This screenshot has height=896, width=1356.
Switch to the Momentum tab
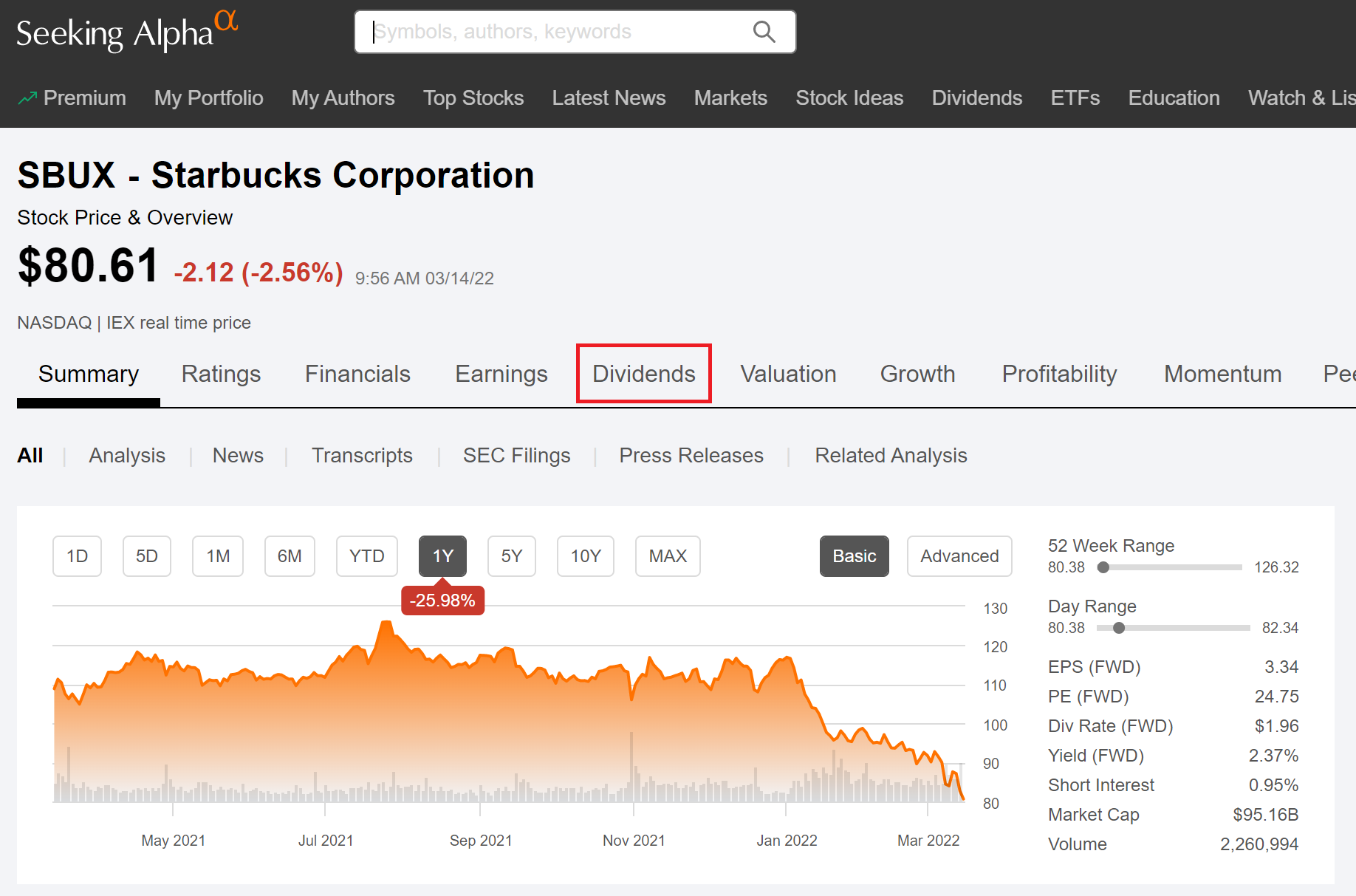click(1222, 374)
